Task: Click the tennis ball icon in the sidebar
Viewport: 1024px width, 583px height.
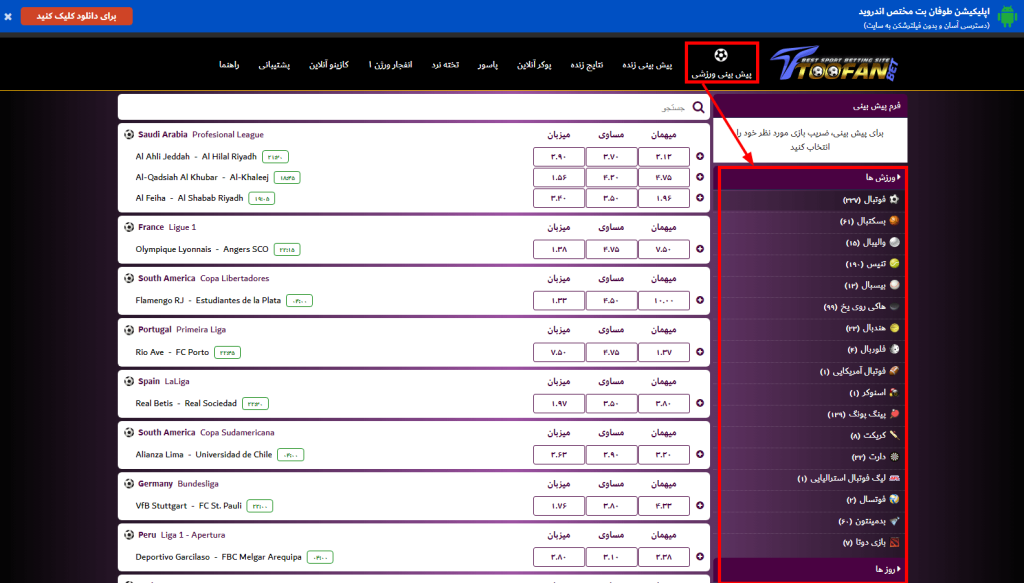Action: point(894,263)
